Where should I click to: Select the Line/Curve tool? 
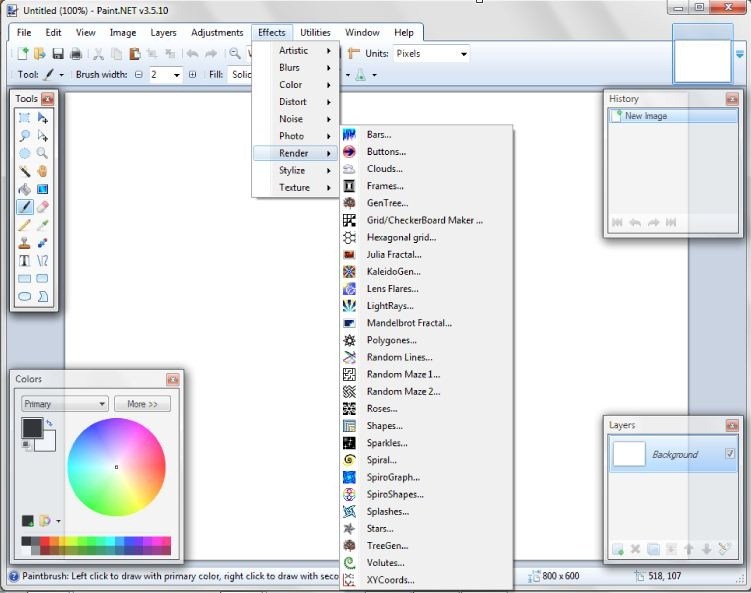click(x=43, y=261)
